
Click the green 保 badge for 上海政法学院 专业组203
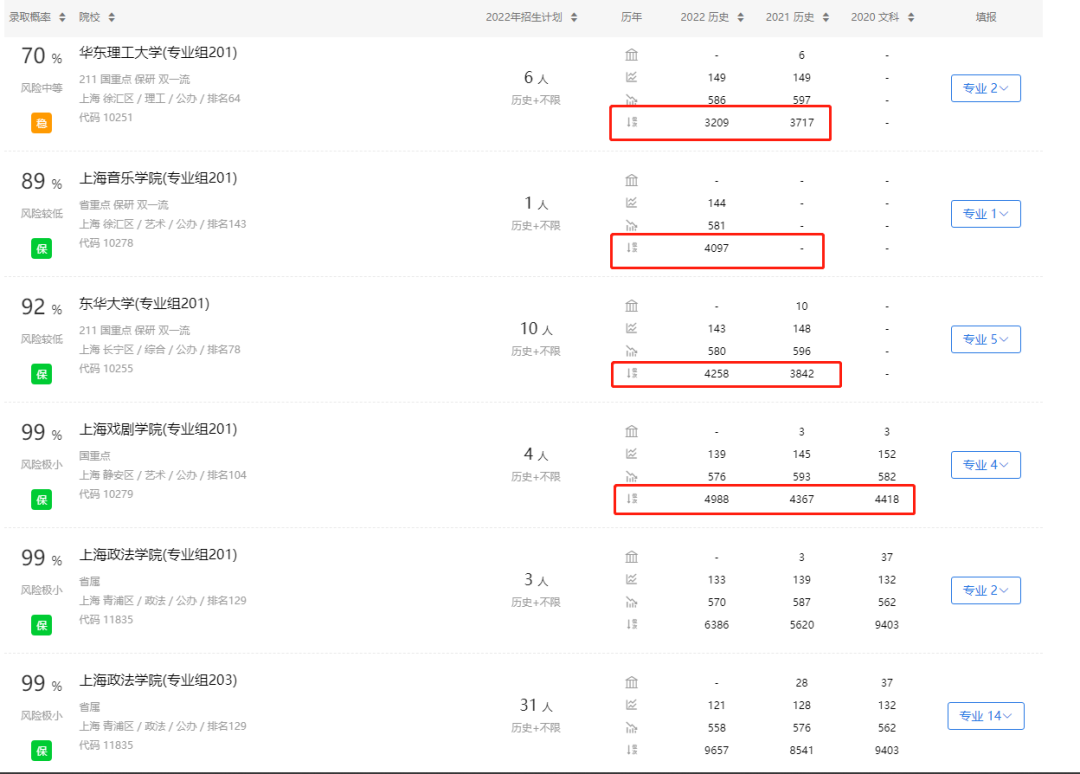41,751
